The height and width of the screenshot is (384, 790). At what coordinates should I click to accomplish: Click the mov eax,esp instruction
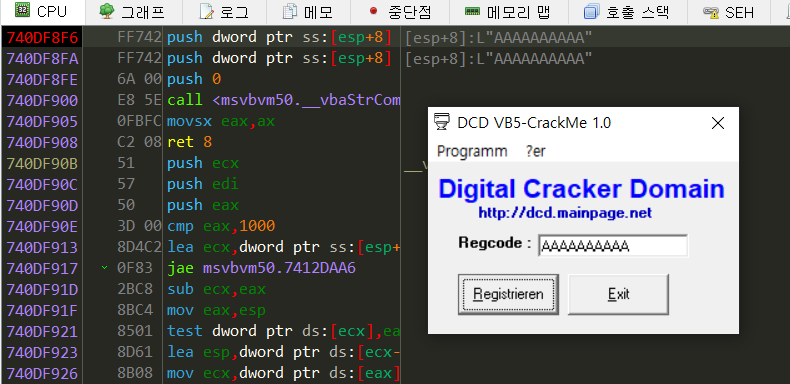[x=217, y=310]
